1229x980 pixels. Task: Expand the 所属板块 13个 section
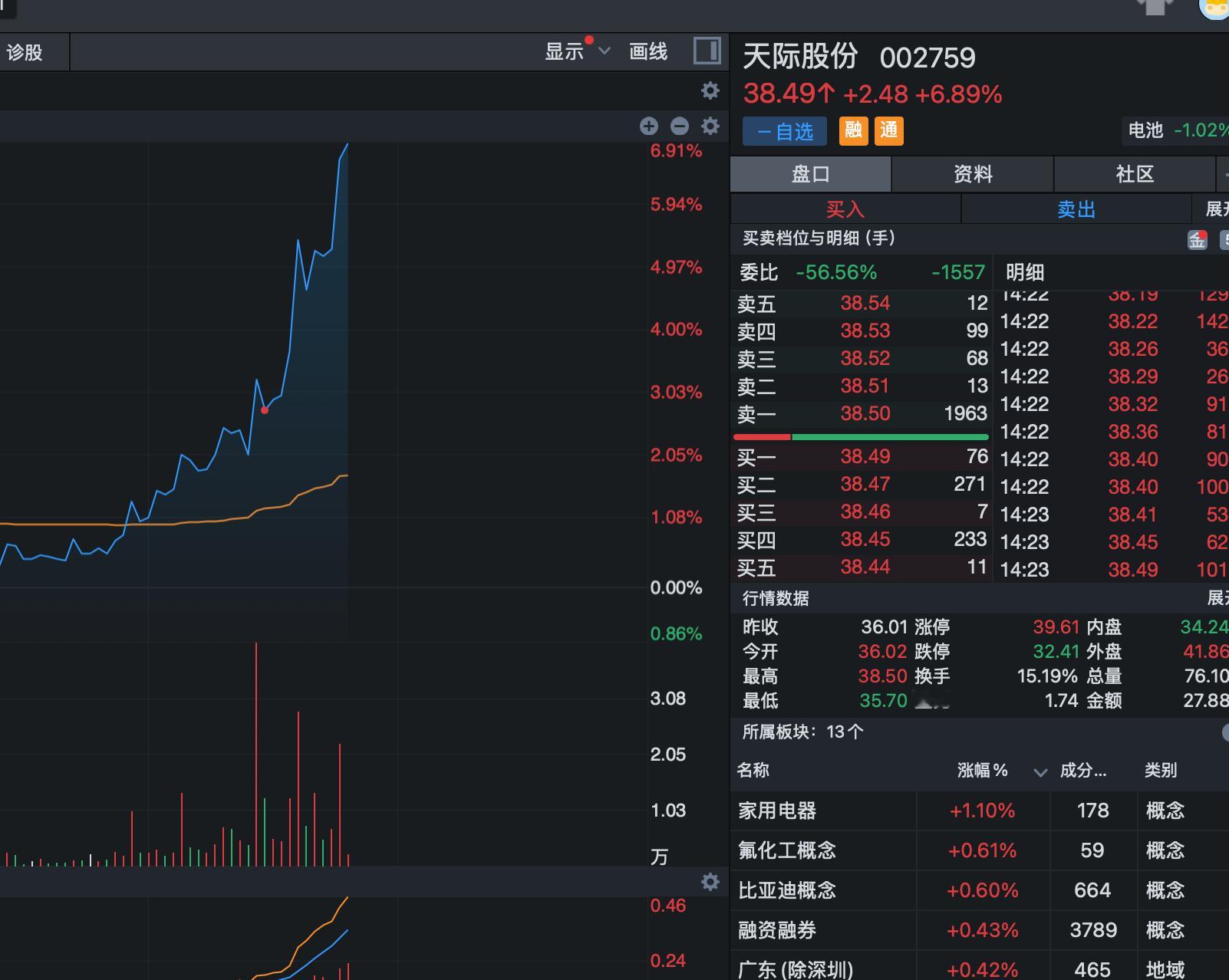tap(802, 732)
